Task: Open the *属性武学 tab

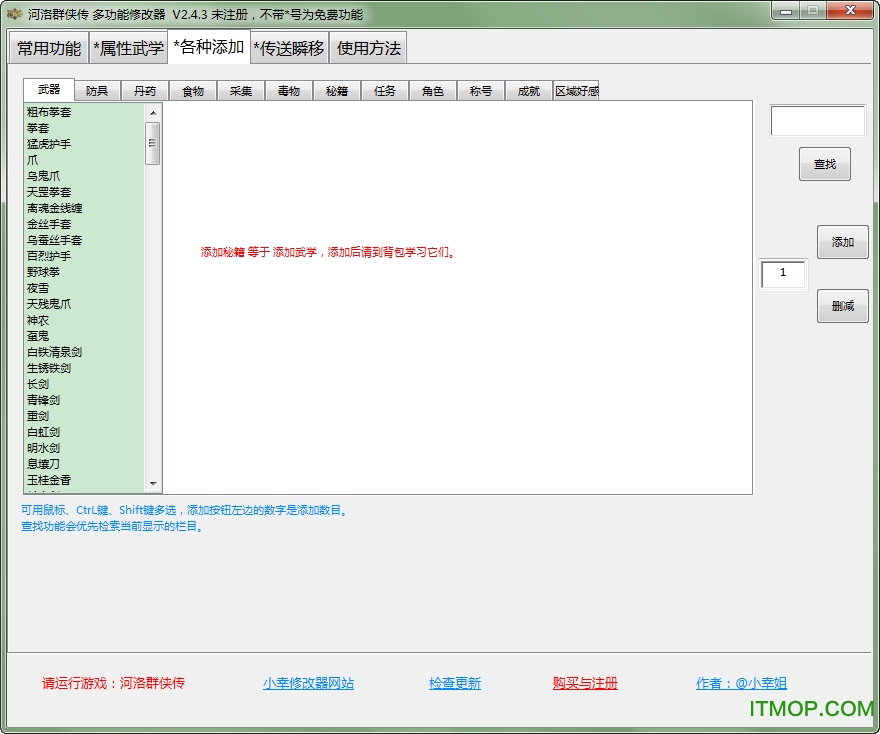Action: [128, 48]
